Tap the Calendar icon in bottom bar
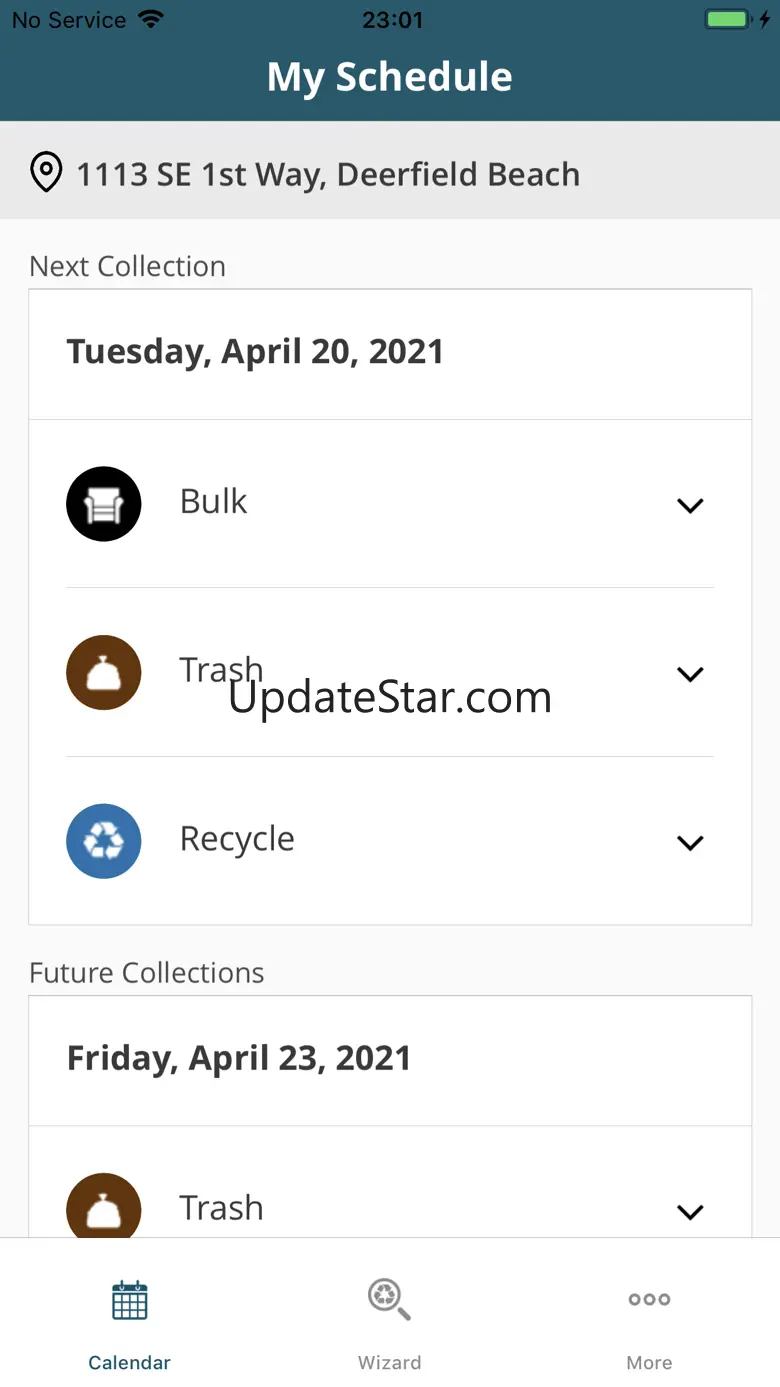This screenshot has width=780, height=1387. [130, 1300]
